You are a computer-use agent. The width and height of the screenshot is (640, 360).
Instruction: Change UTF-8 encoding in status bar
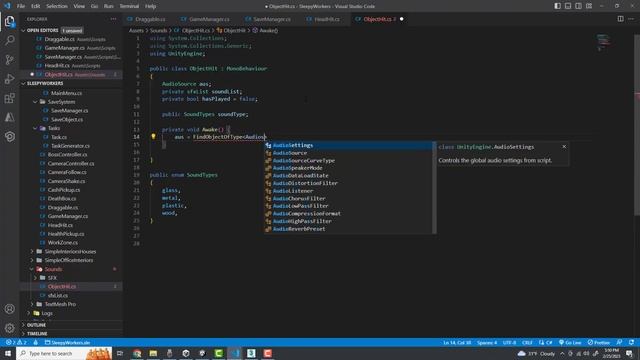509,342
